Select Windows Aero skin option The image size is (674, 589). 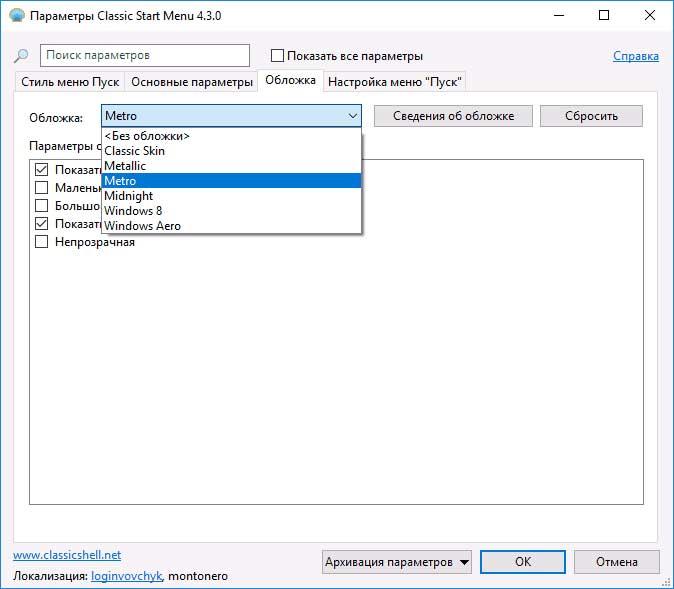coord(231,226)
